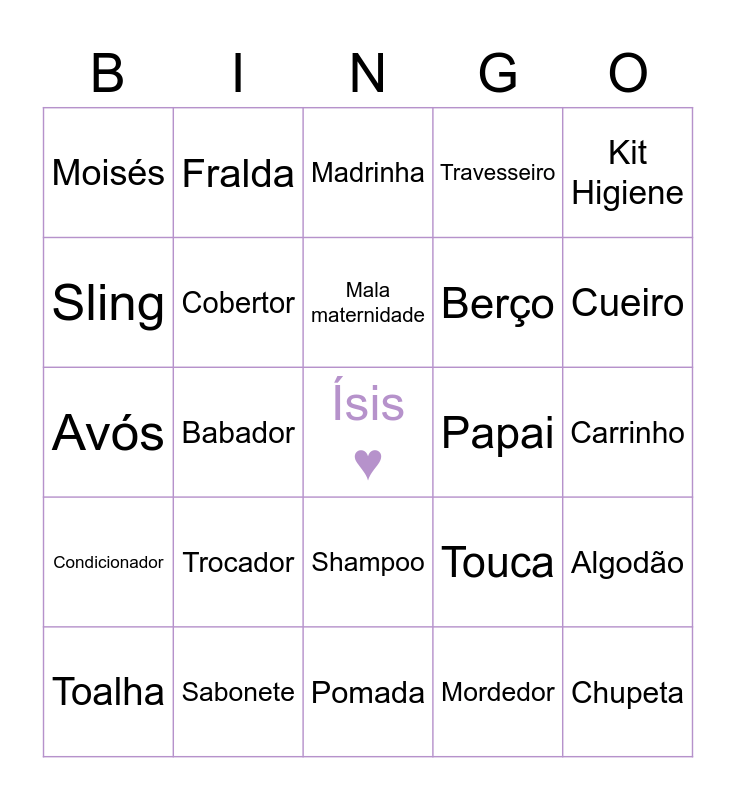Screen dimensions: 736x800
Task: Click the Condicionador cell
Action: (x=108, y=563)
